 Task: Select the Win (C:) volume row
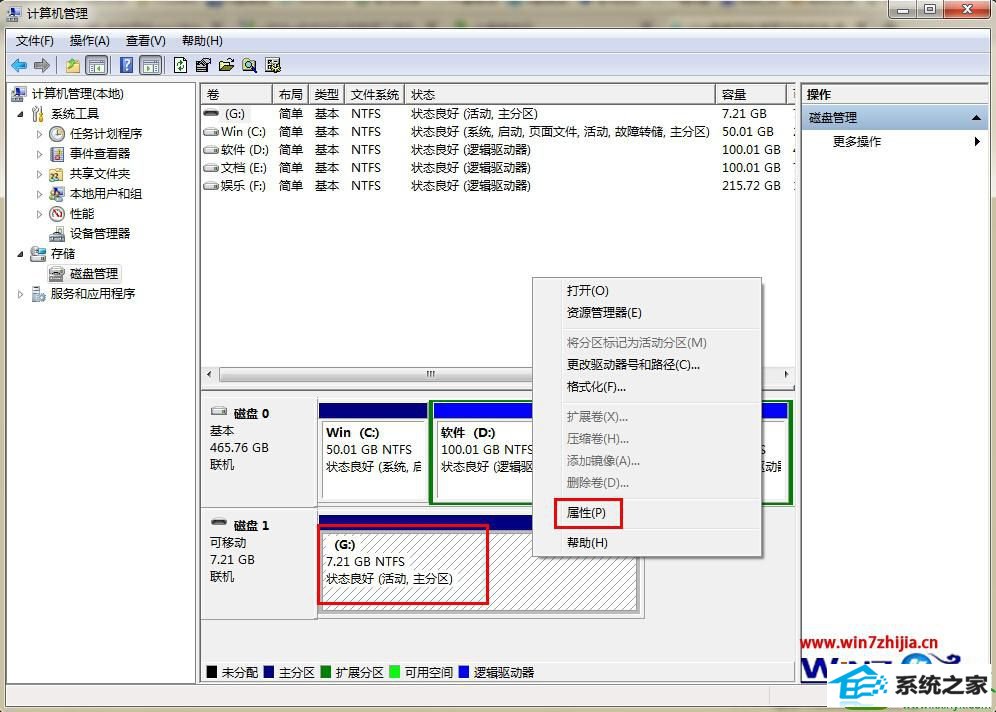click(498, 131)
